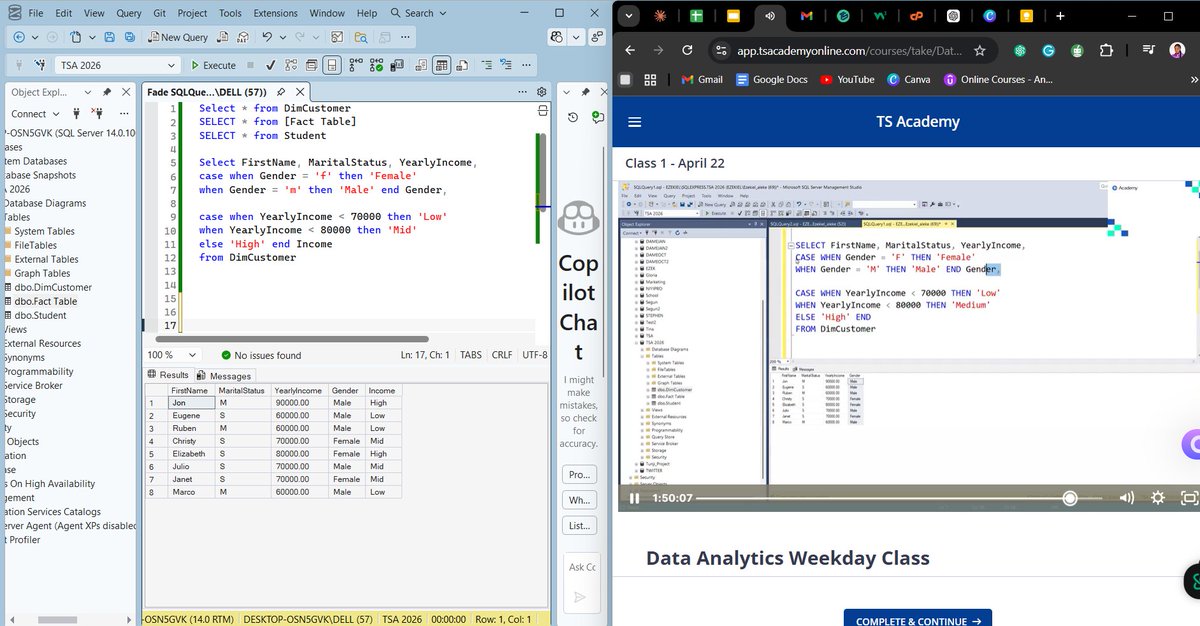Click the editor tab settings gear icon
This screenshot has width=1200, height=626.
[541, 91]
